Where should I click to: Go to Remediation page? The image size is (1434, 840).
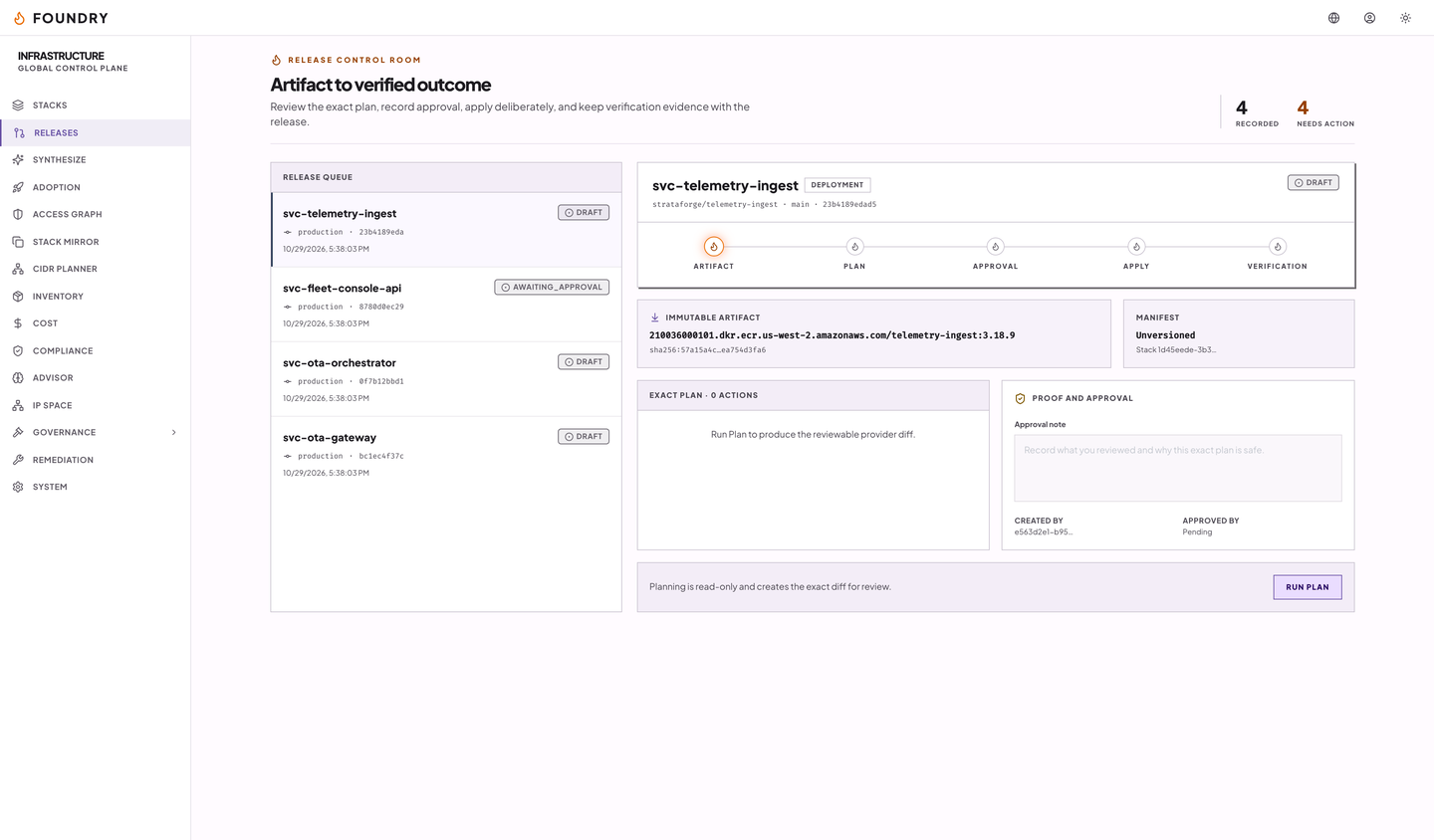tap(96, 460)
